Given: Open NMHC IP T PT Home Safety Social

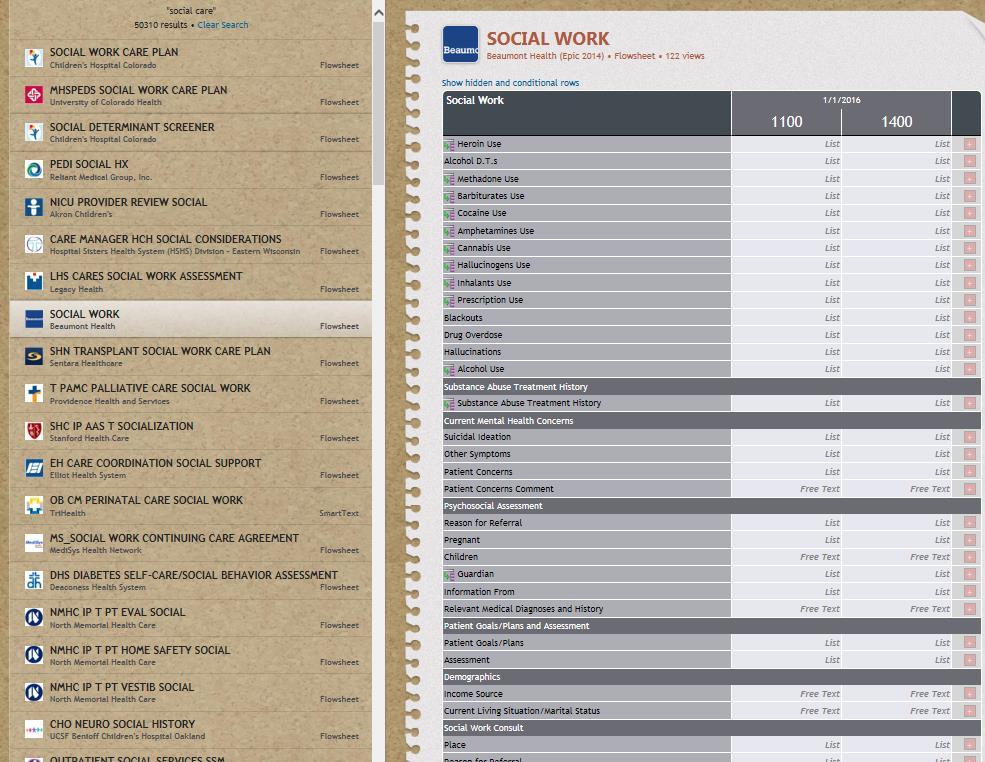Looking at the screenshot, I should (190, 655).
